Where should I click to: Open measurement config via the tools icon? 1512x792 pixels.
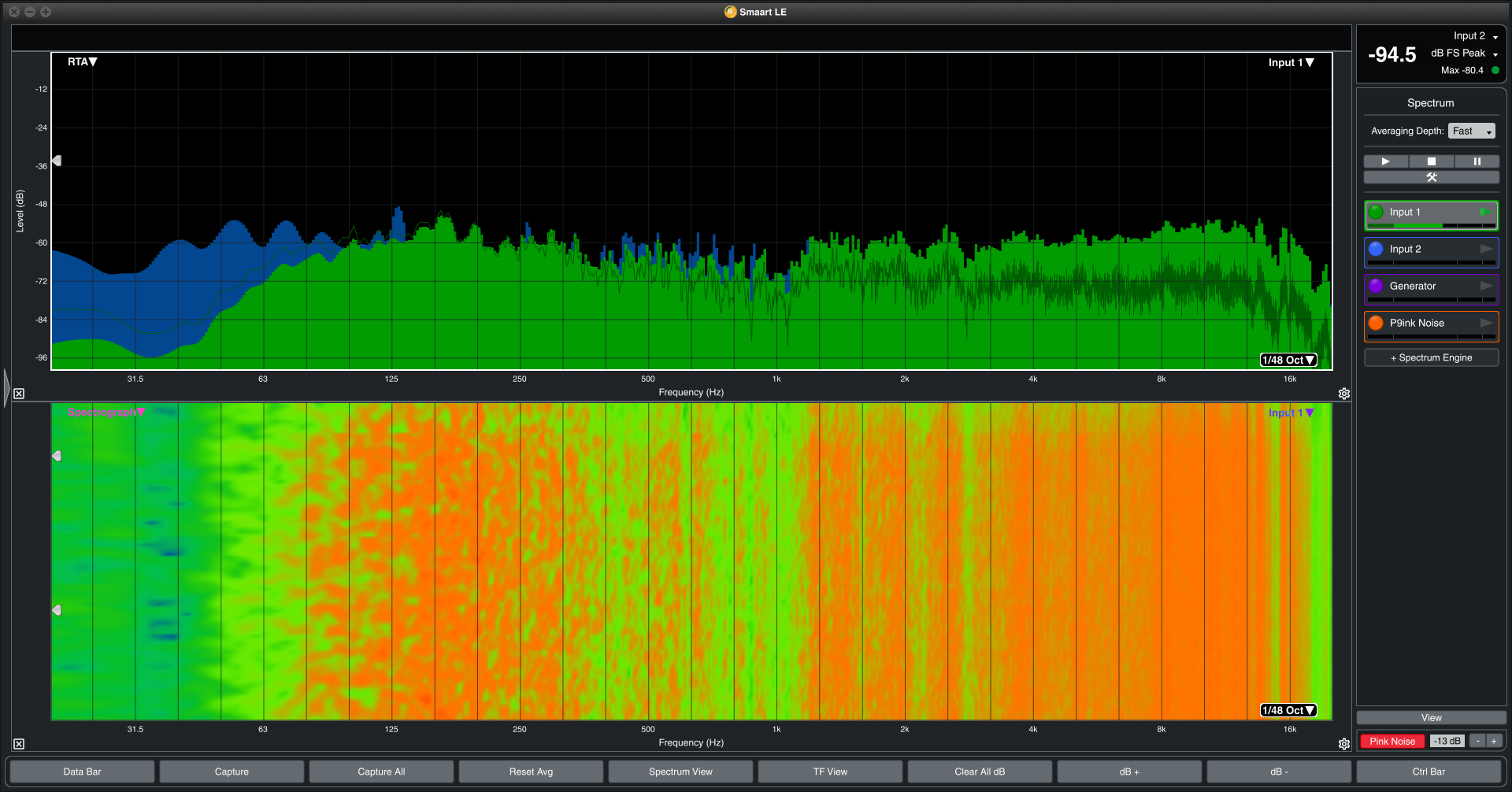coord(1432,177)
